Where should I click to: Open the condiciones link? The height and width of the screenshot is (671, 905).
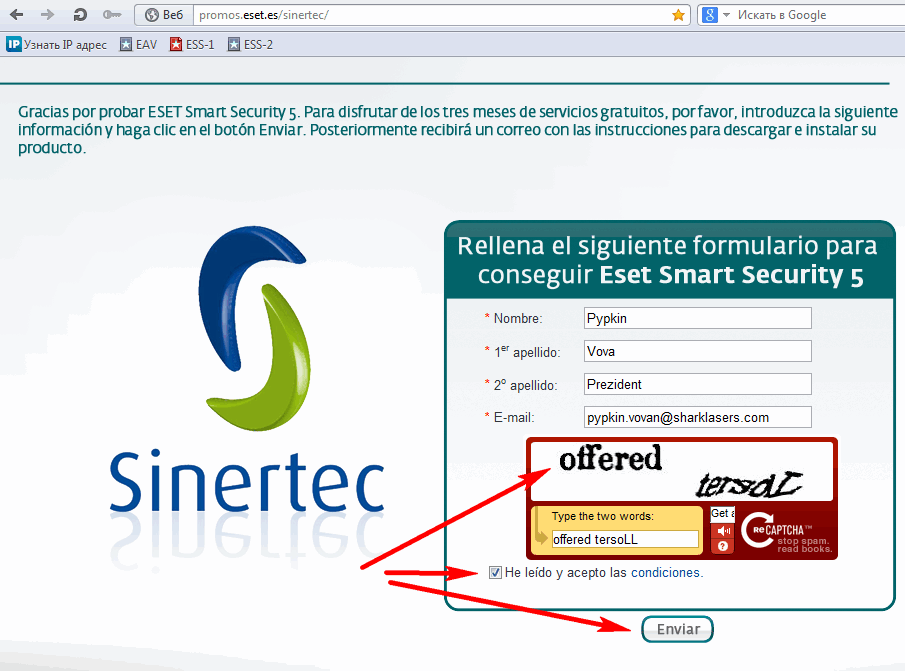(665, 572)
